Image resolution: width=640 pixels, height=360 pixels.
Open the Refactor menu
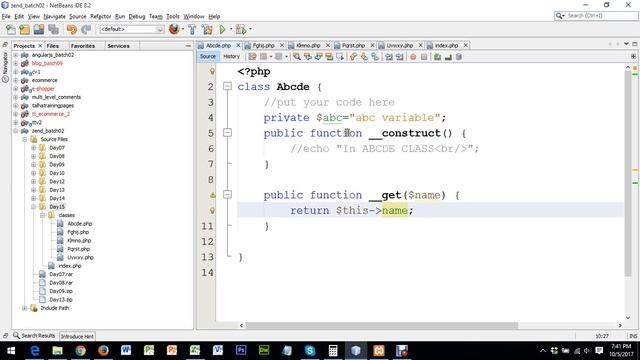coord(100,16)
